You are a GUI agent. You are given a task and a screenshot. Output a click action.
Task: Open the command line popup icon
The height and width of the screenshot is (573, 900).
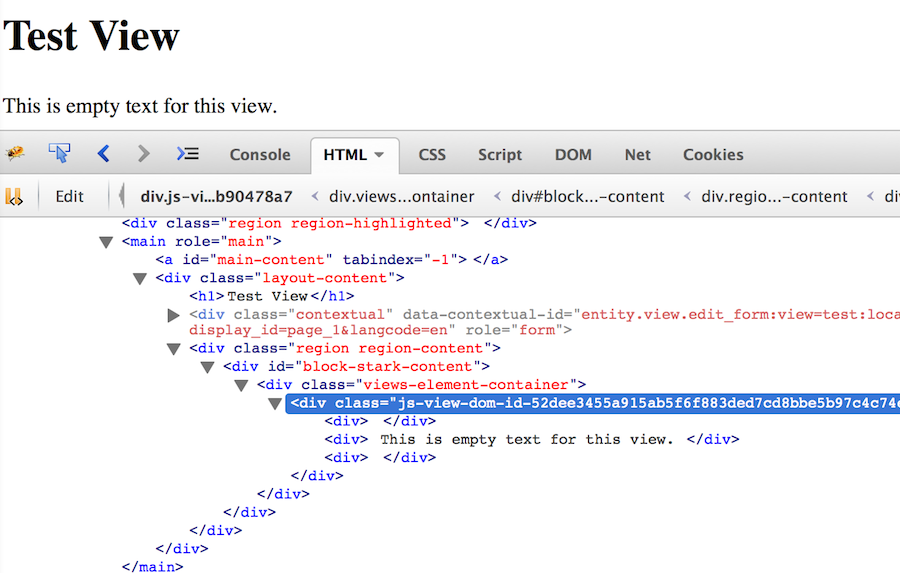(187, 154)
